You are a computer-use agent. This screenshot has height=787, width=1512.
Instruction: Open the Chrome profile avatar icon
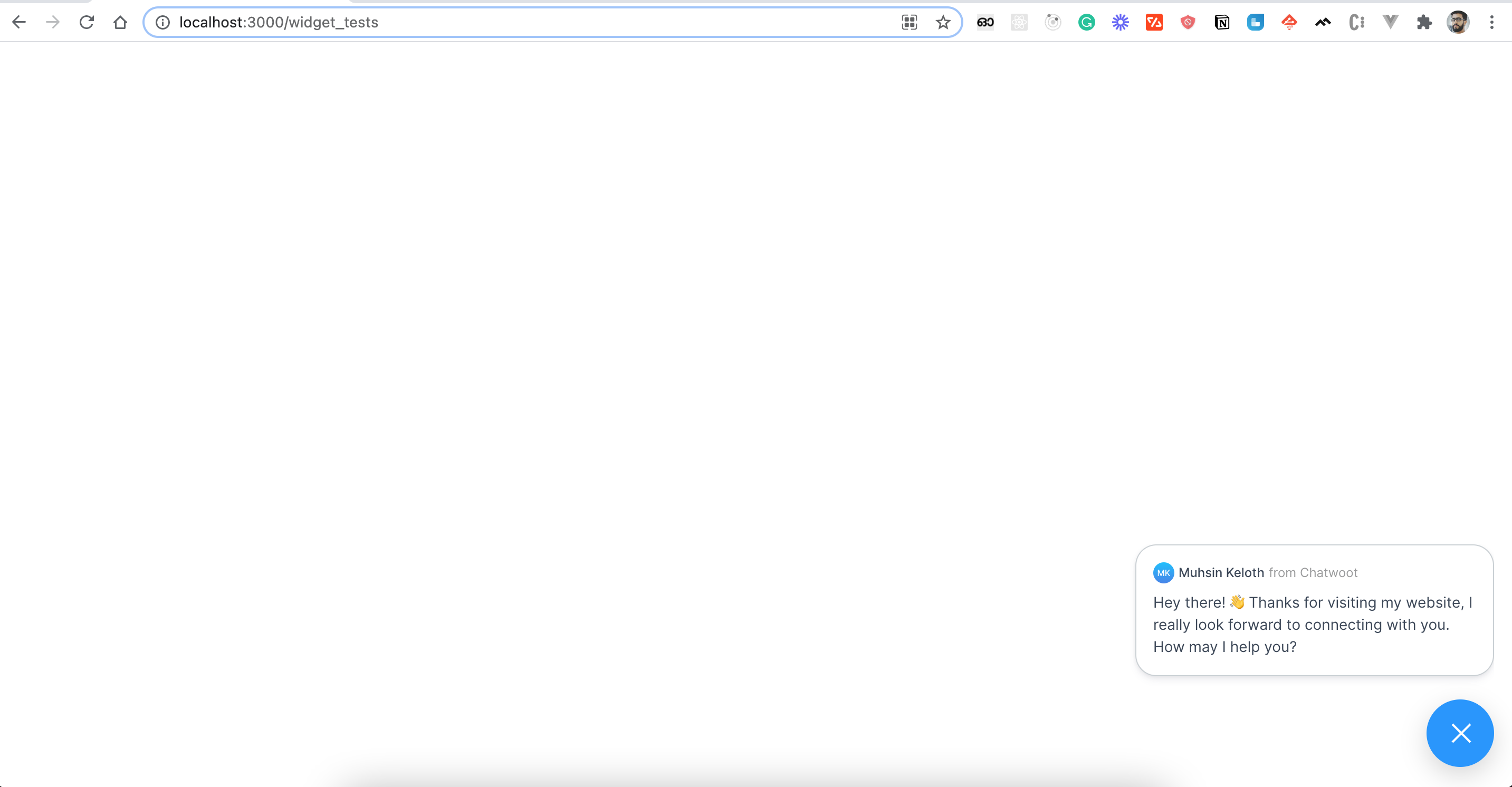pos(1458,22)
